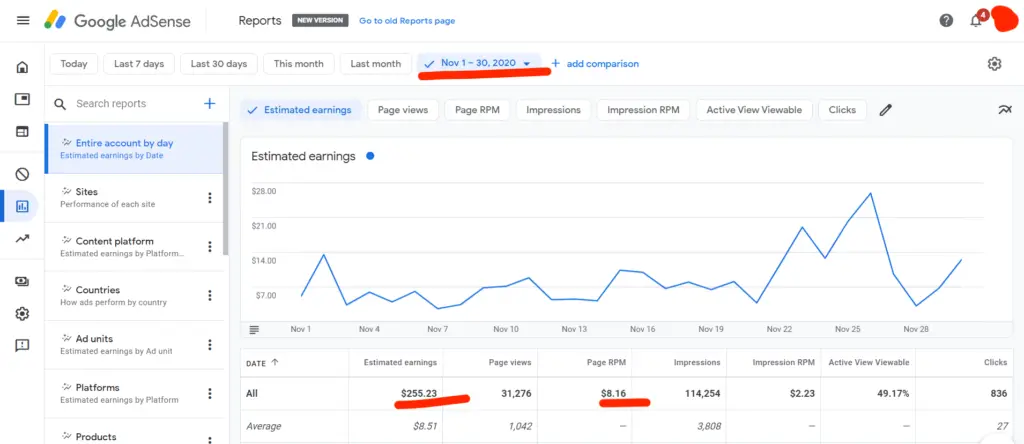1024x444 pixels.
Task: Toggle the Page views metric chip
Action: 403,110
